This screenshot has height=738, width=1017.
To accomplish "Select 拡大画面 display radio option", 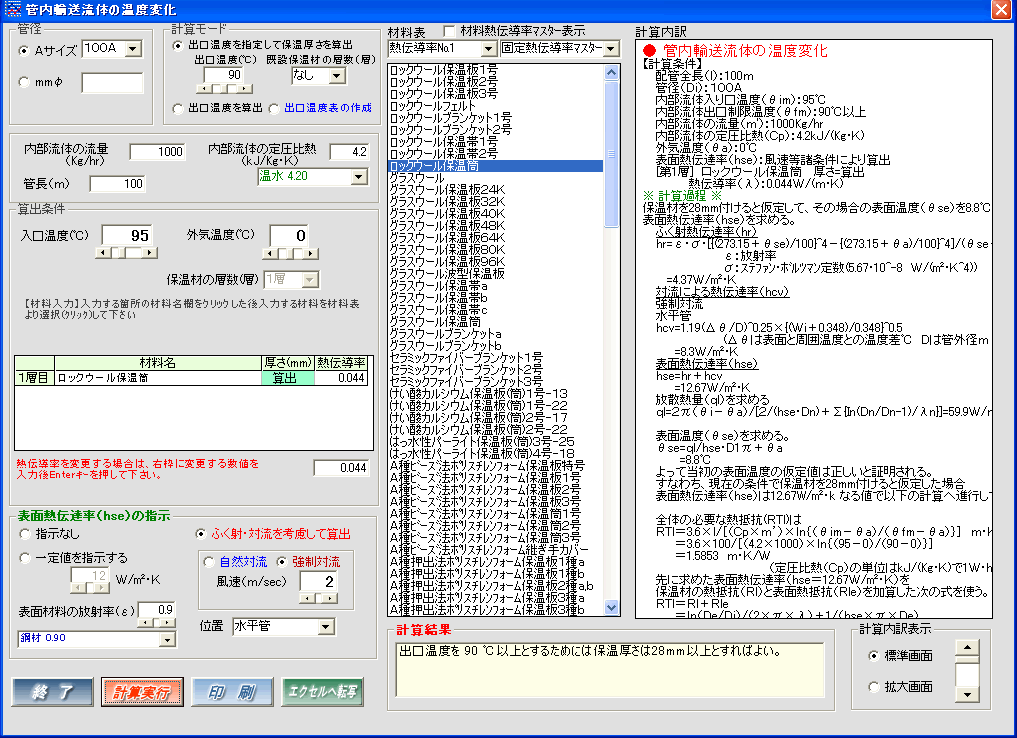I will (875, 687).
